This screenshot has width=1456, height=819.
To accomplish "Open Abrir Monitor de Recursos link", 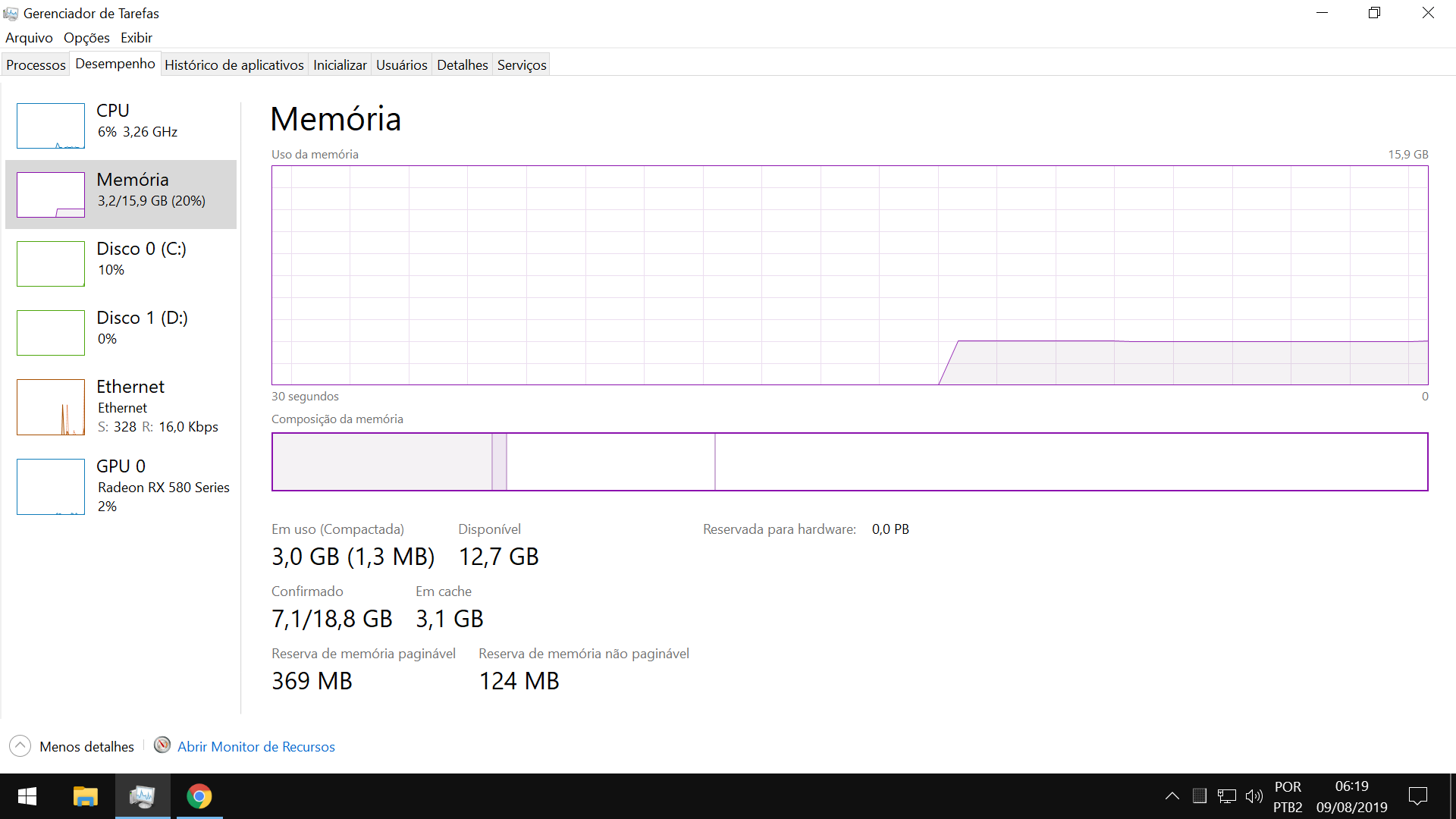I will click(256, 747).
